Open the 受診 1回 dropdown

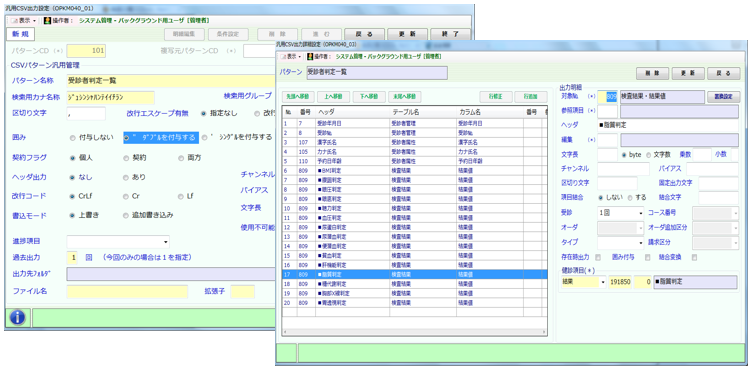click(621, 213)
